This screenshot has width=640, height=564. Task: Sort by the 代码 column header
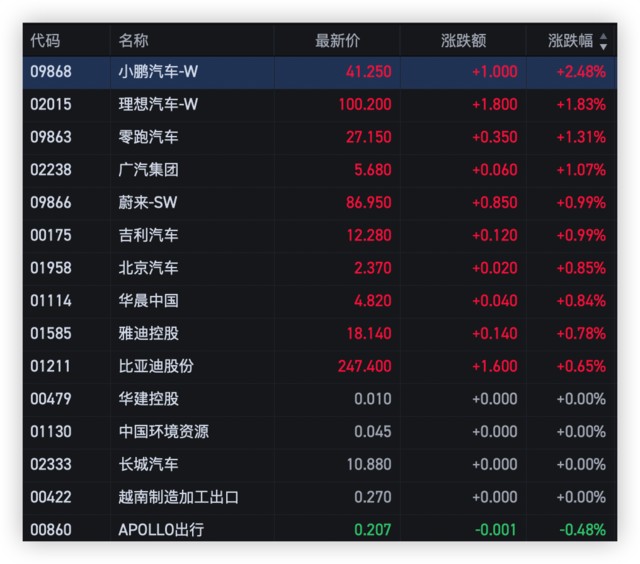(x=45, y=41)
